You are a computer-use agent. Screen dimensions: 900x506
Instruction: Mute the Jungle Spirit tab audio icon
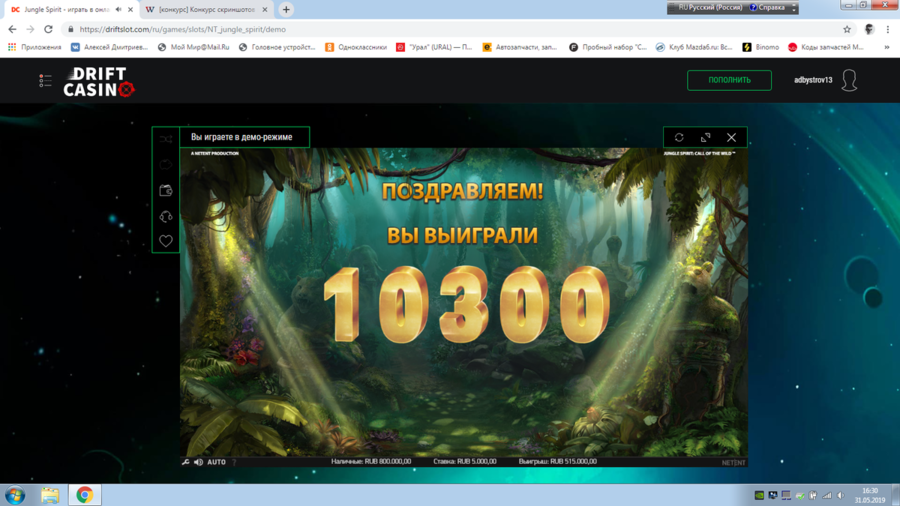pos(118,9)
